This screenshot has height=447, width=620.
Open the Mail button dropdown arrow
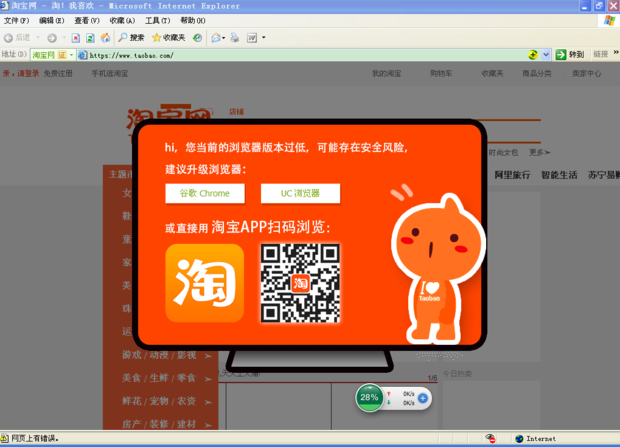pyautogui.click(x=224, y=38)
